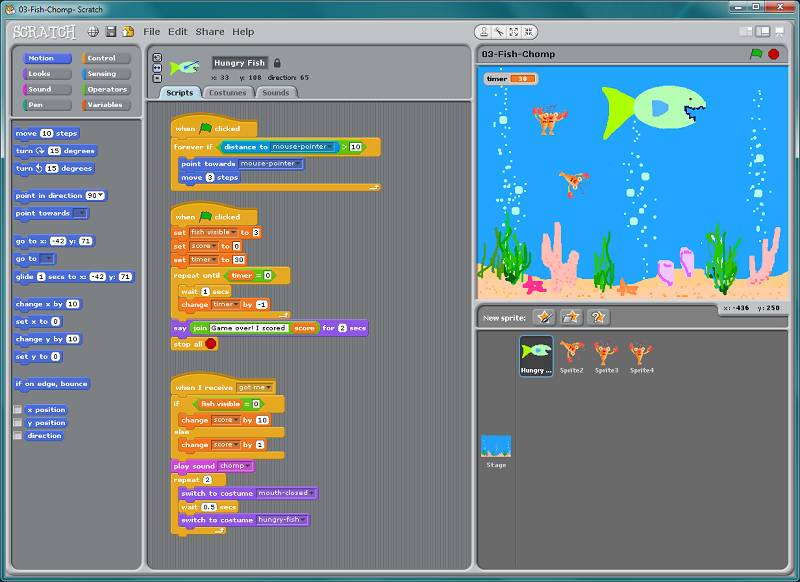Open the Share menu
Screen dimensions: 800x582
pos(210,32)
